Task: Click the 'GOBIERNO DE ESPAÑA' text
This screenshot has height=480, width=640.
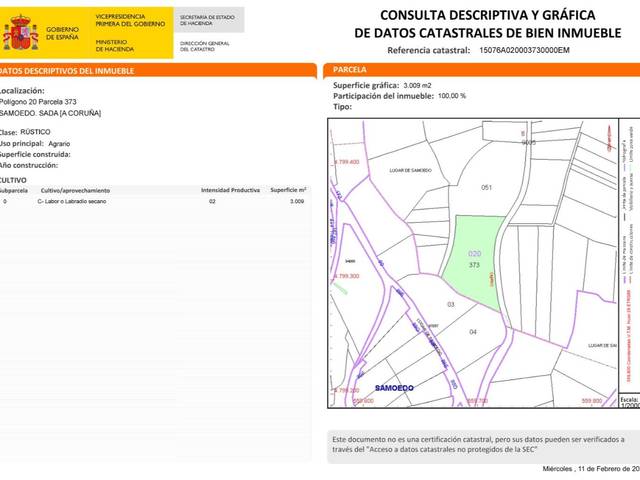Action: (x=62, y=33)
